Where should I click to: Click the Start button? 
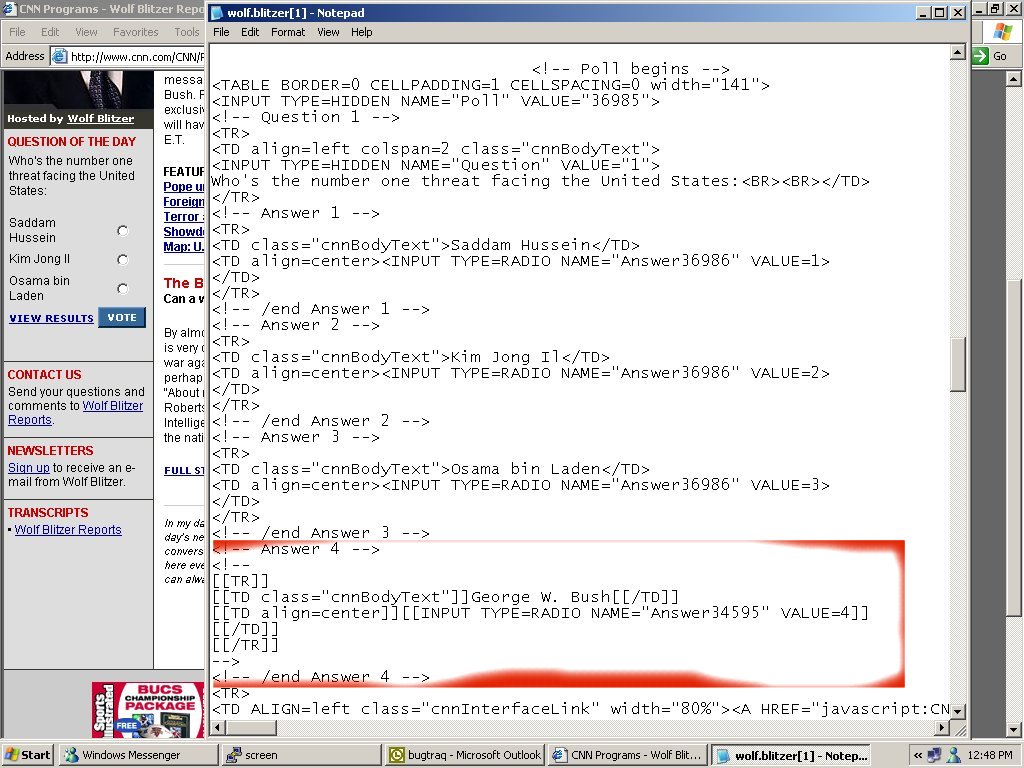(x=28, y=755)
